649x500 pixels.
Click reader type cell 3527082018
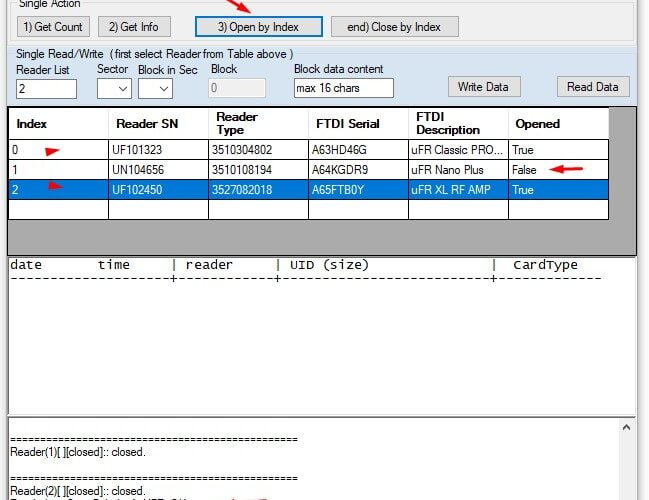point(258,190)
